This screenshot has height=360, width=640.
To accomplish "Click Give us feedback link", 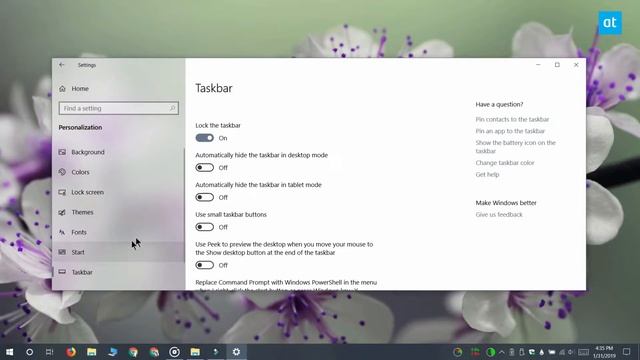I will click(x=499, y=214).
